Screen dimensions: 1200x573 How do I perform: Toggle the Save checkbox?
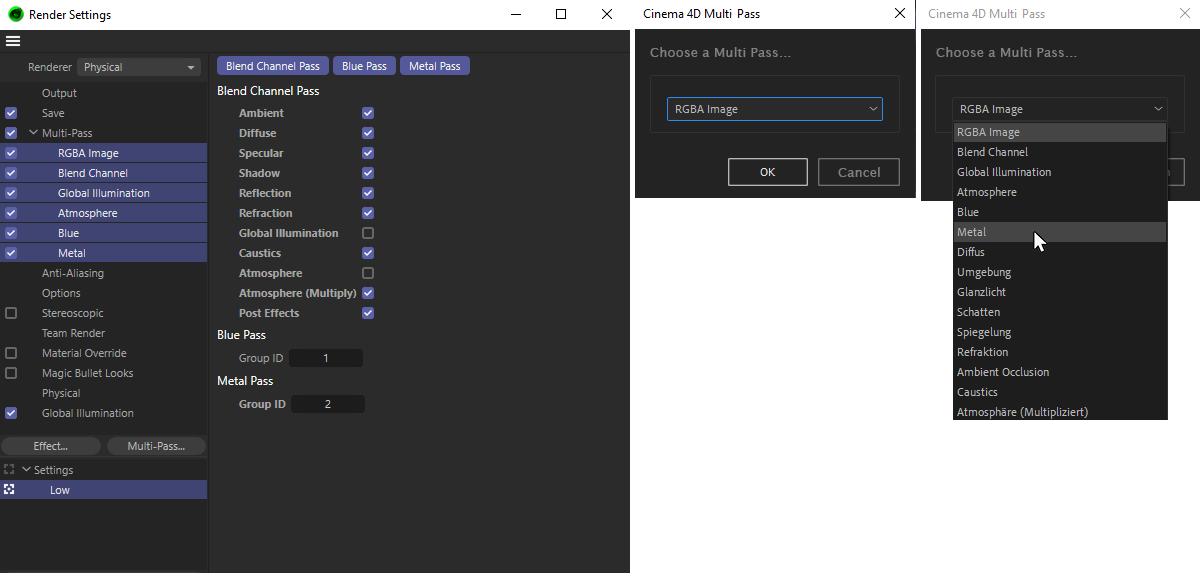[11, 113]
